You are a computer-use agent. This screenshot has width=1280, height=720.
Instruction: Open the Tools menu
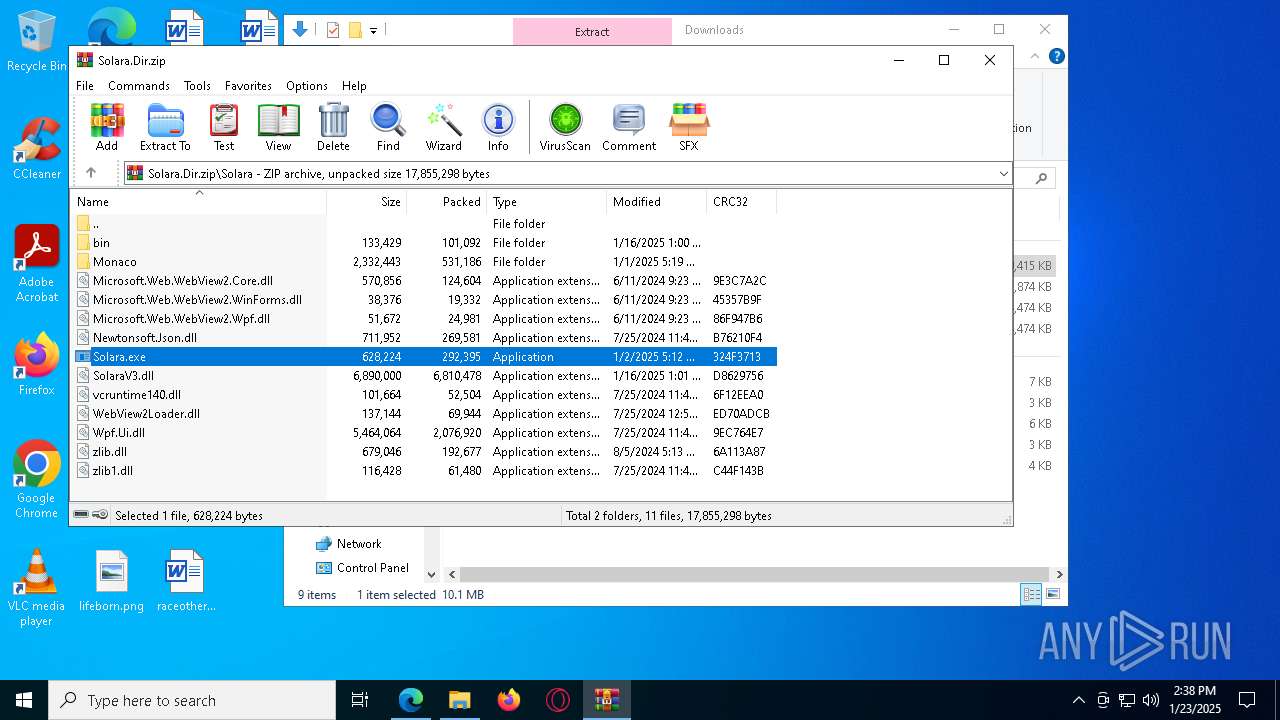pos(197,86)
